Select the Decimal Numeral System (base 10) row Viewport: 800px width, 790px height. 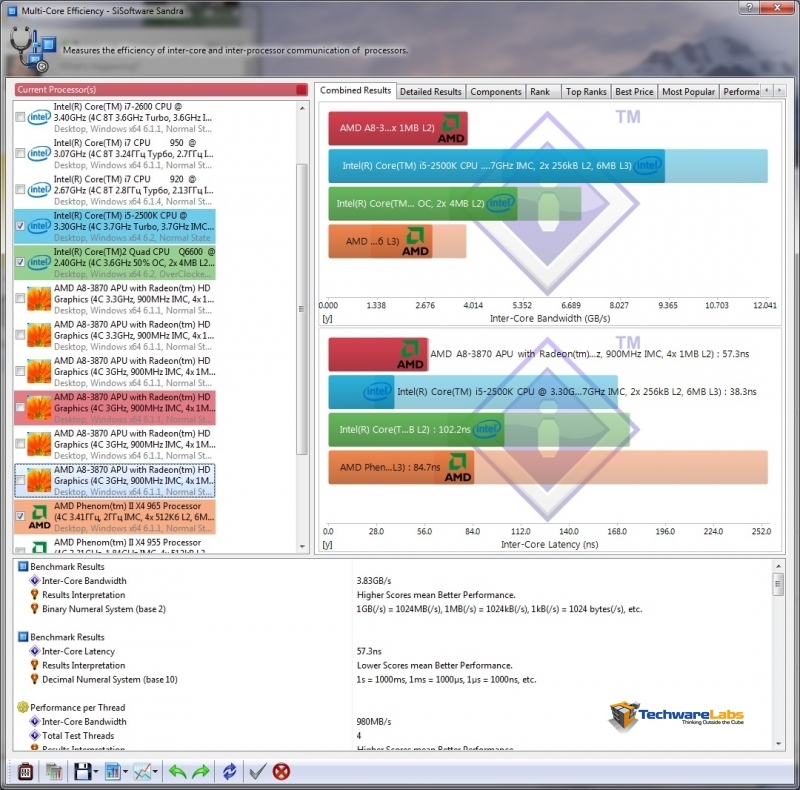tap(110, 679)
